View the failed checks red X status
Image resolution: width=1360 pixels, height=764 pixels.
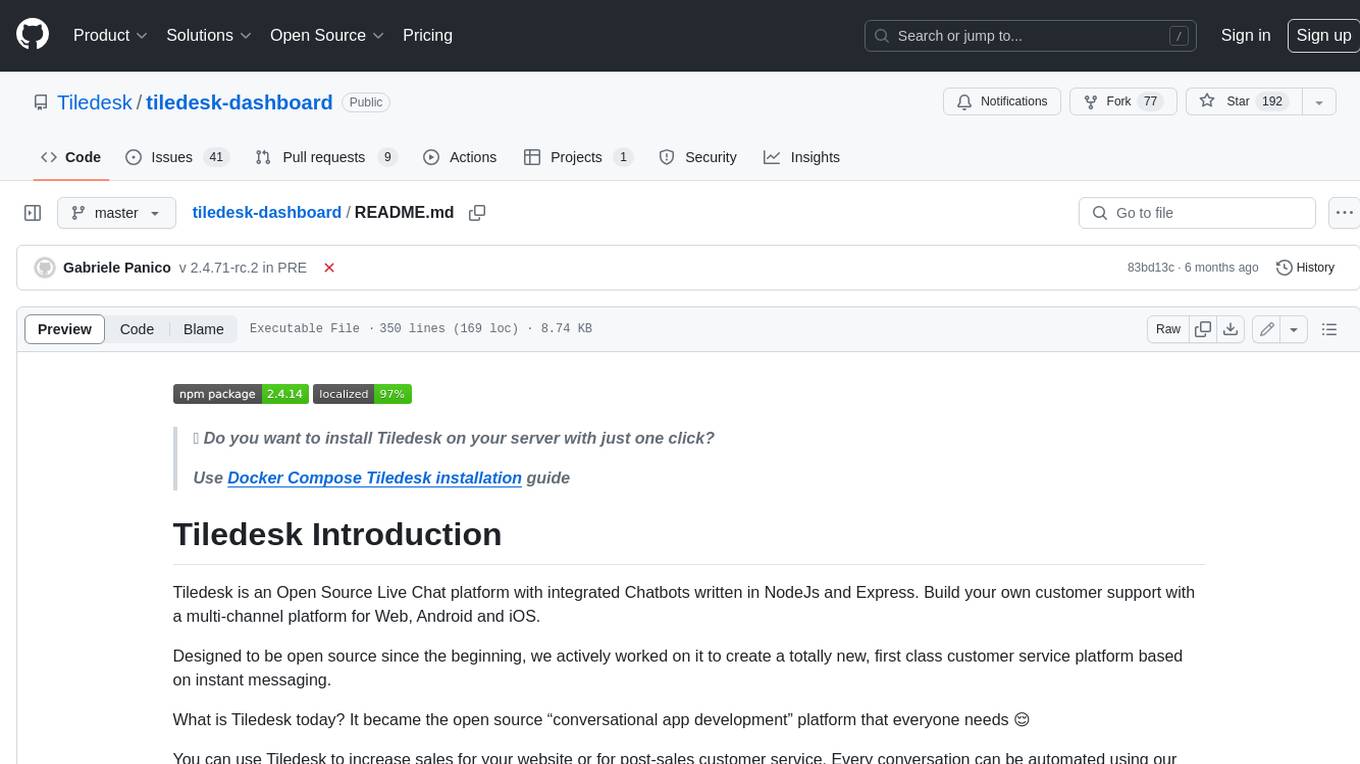pyautogui.click(x=329, y=268)
